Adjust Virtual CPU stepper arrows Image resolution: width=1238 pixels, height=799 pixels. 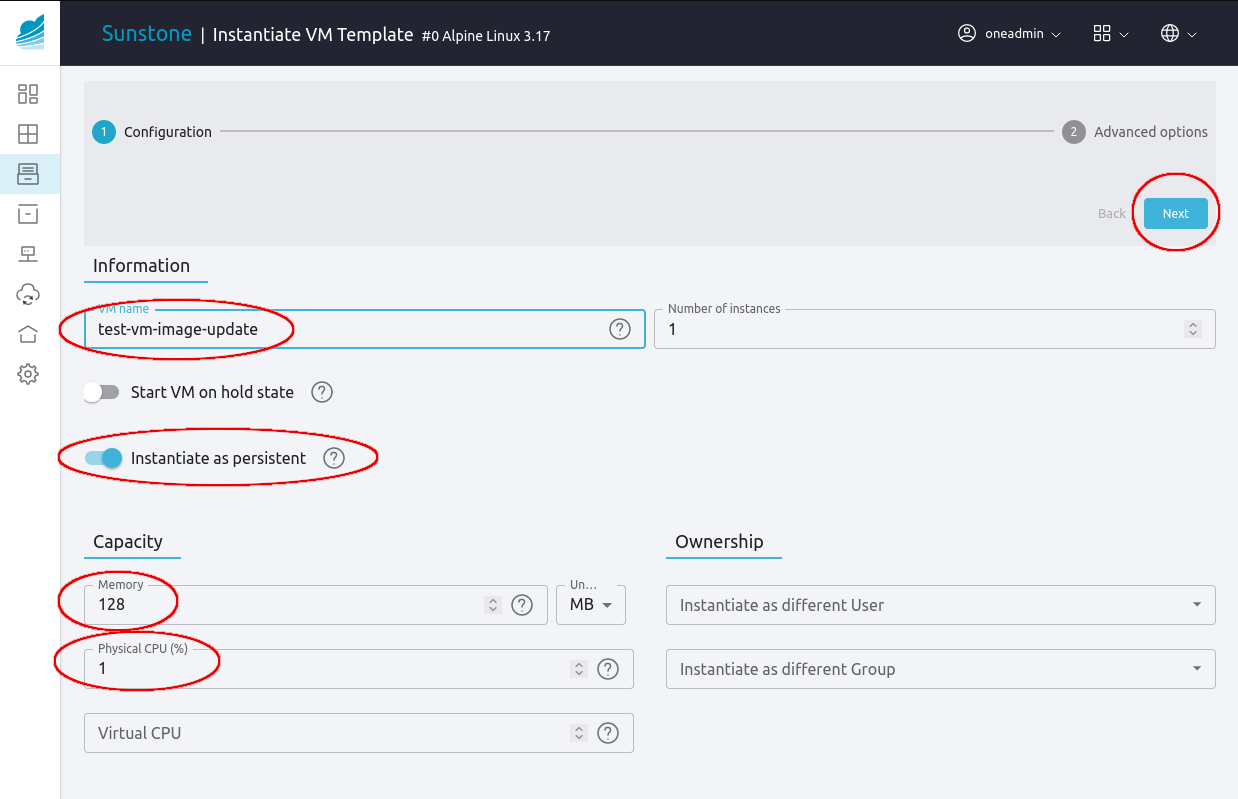(x=578, y=733)
